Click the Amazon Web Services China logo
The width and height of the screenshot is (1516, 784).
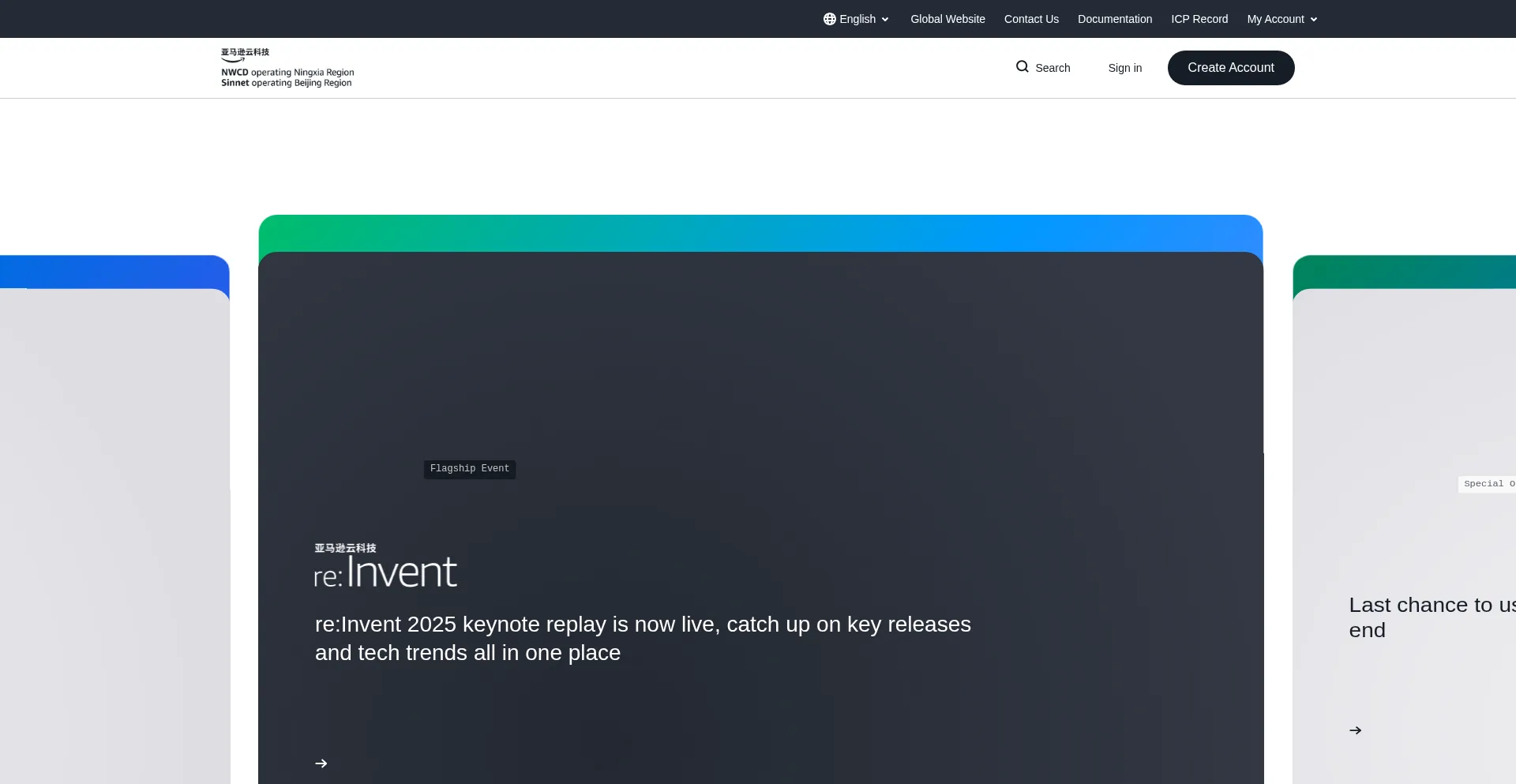287,68
